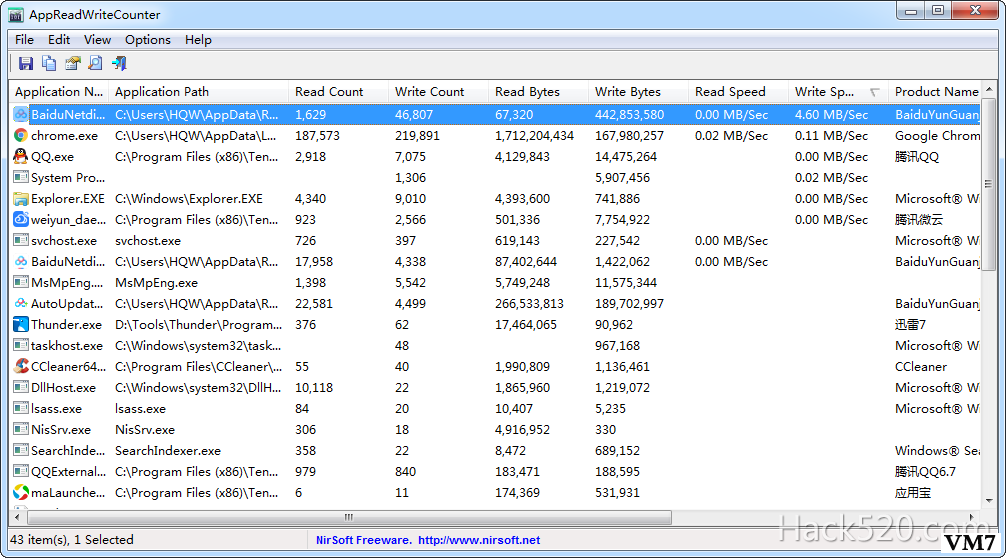The height and width of the screenshot is (558, 1006).
Task: Sort by Application Name column header
Action: pos(58,92)
